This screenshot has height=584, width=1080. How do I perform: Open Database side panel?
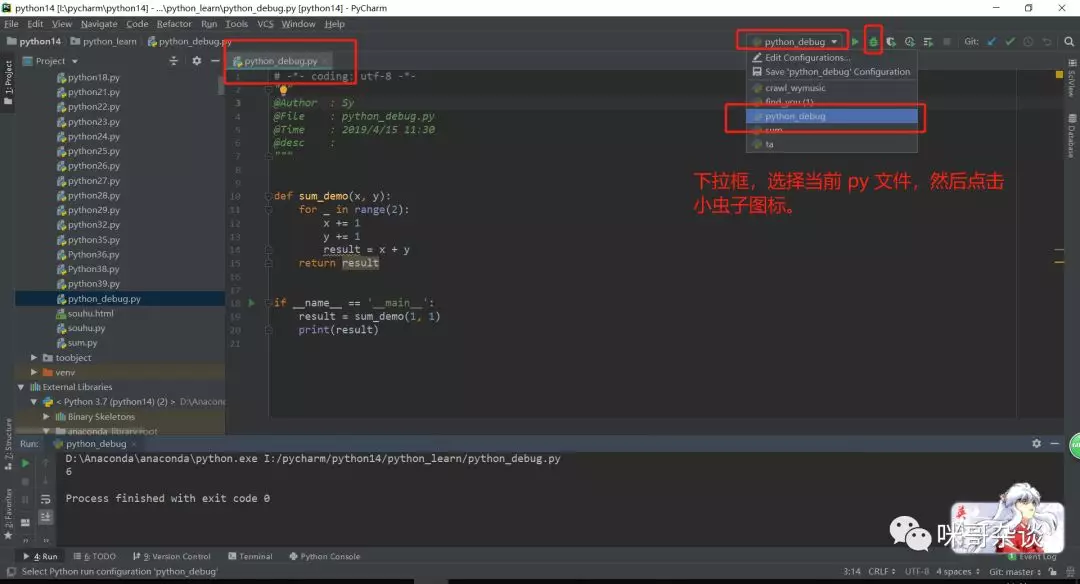coord(1072,136)
